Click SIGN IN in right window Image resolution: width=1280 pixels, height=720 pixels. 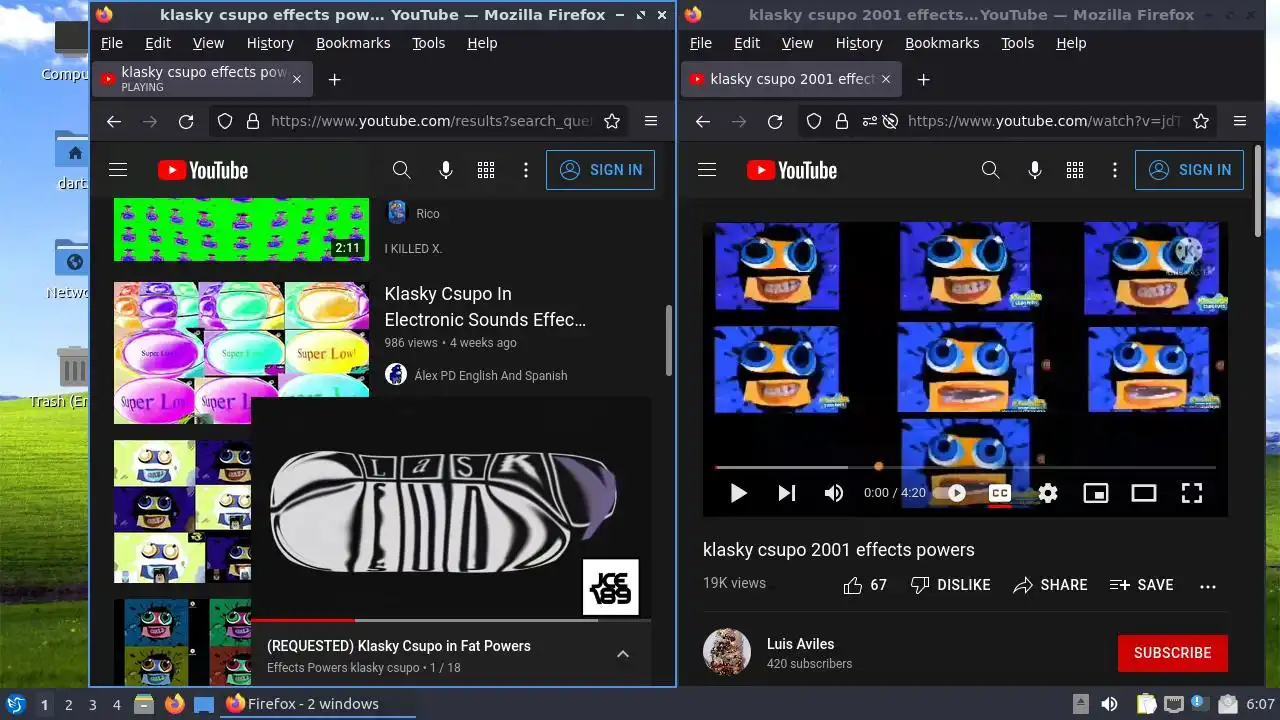pos(1190,170)
